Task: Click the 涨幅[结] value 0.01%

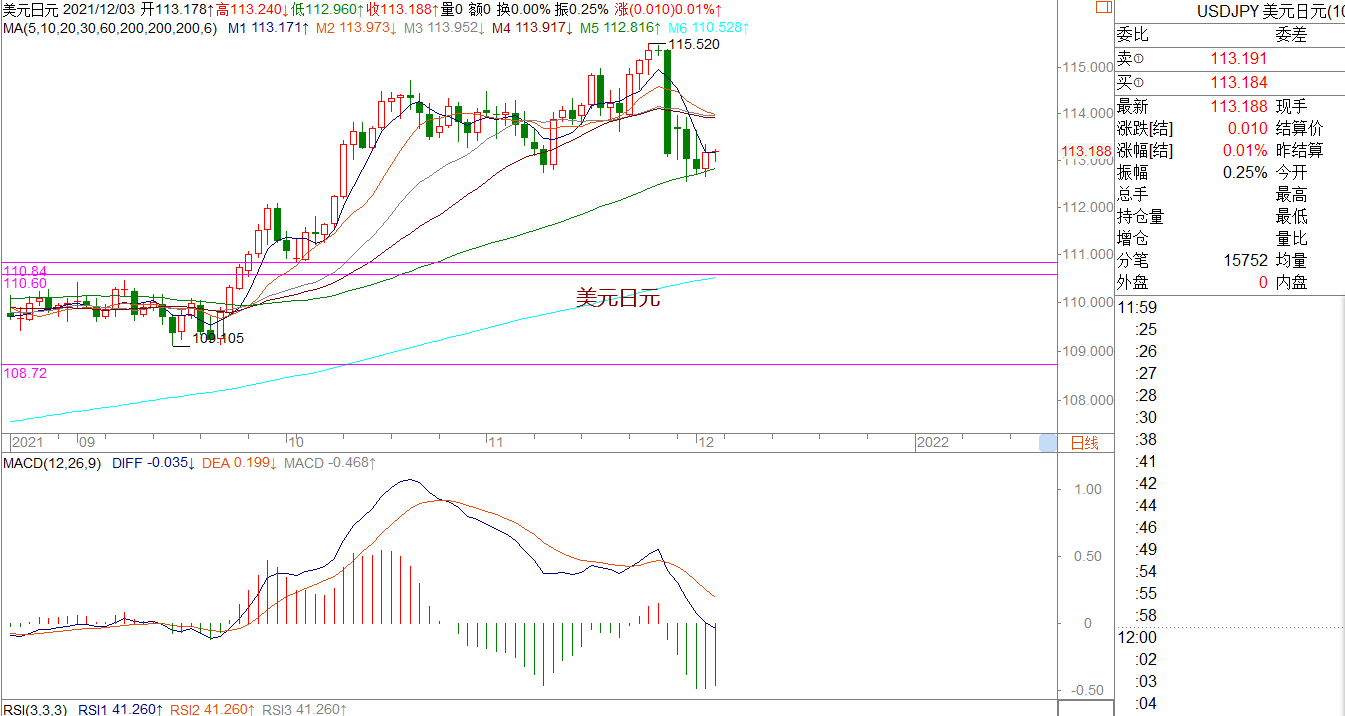Action: click(x=1245, y=150)
